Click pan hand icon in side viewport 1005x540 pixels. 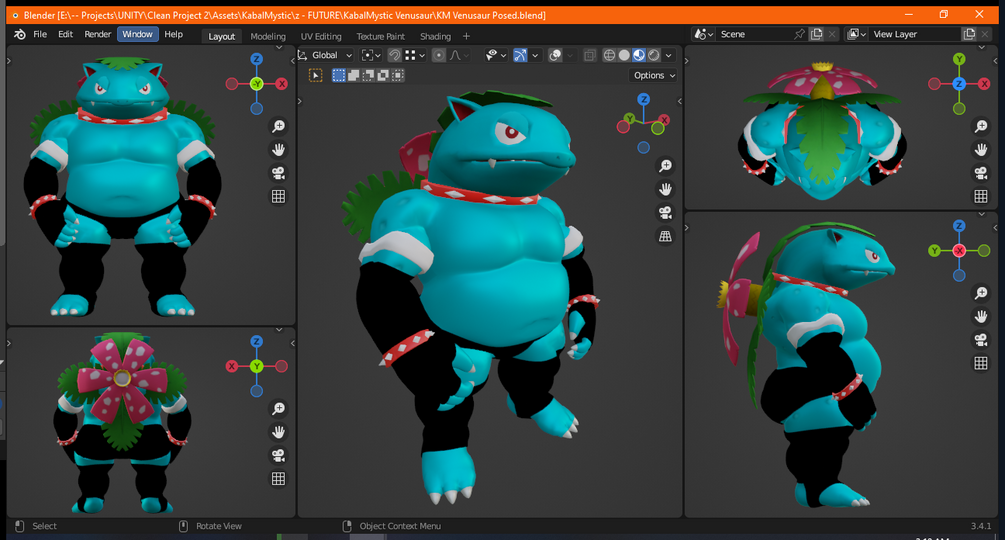(981, 316)
